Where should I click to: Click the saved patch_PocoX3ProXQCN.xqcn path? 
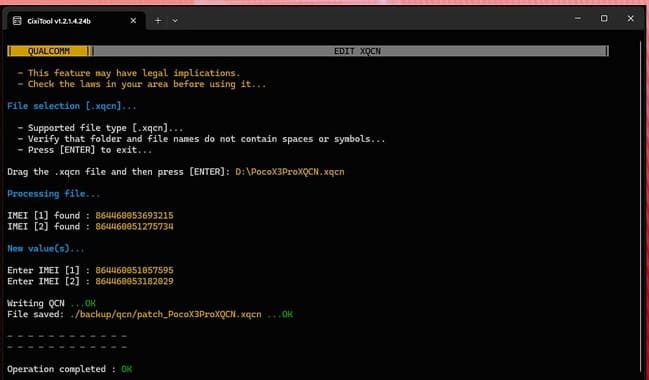point(166,314)
